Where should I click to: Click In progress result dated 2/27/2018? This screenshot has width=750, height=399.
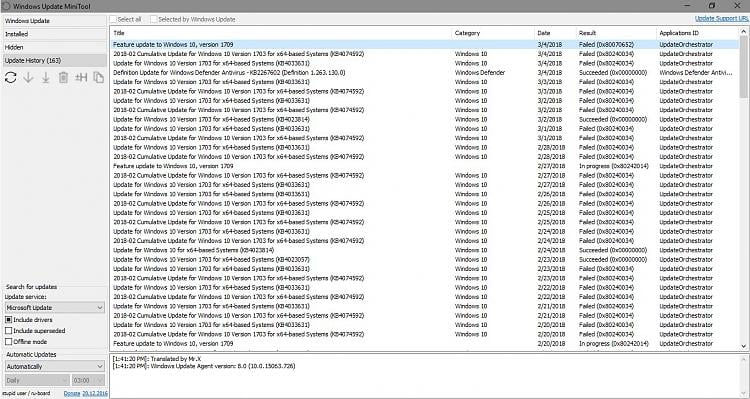click(614, 166)
